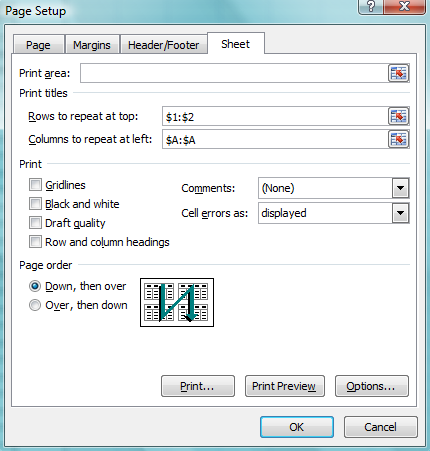Confirm settings with OK button

click(297, 427)
